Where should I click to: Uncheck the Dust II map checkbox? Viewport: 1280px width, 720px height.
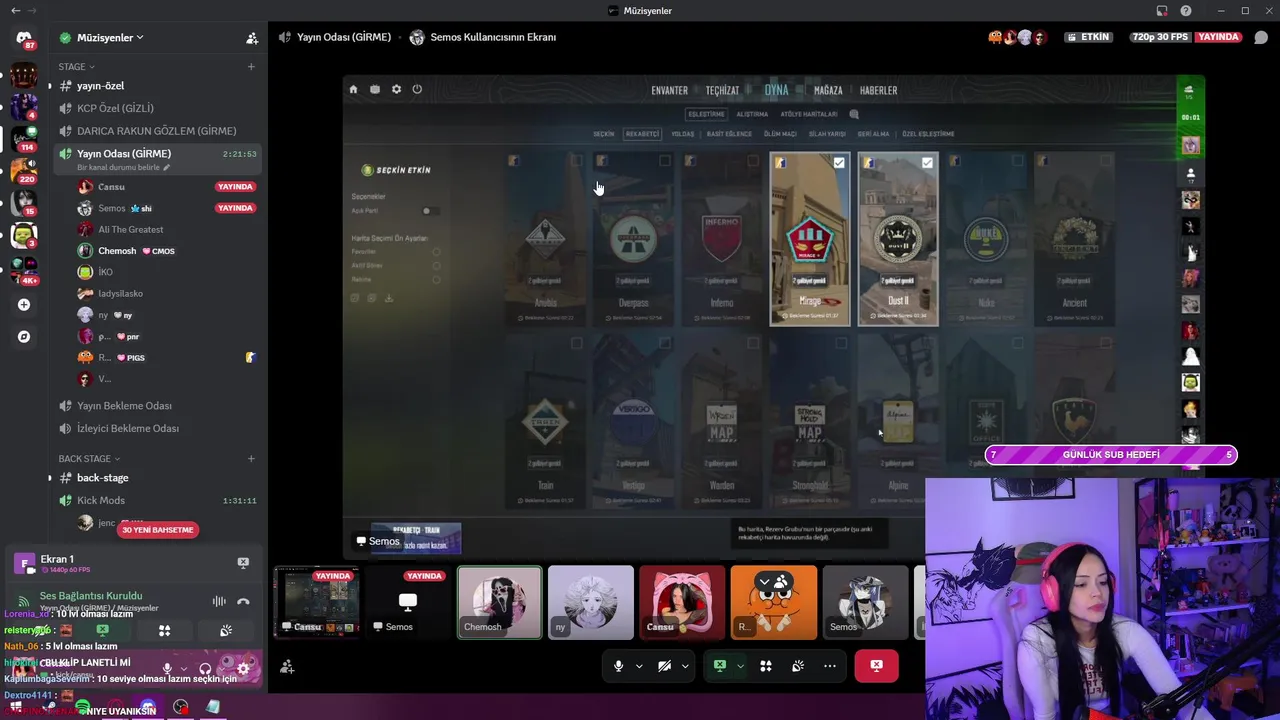(927, 162)
